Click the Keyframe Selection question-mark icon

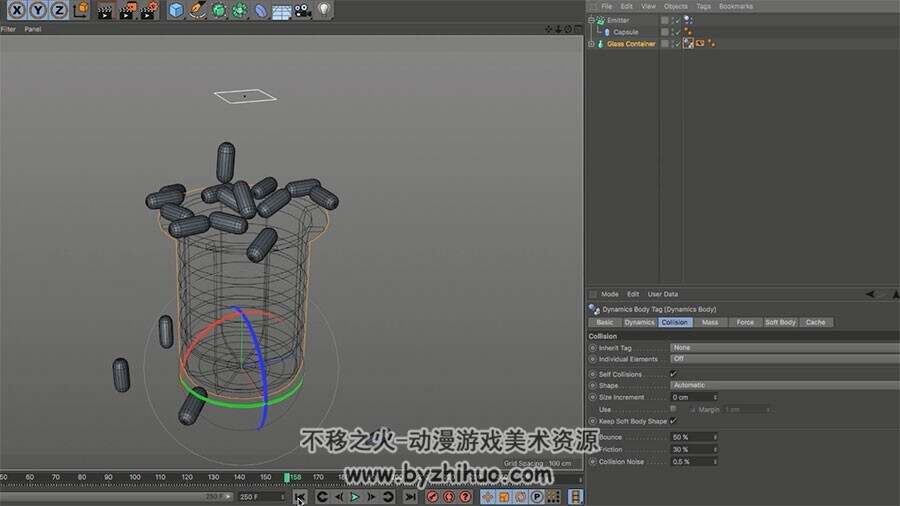tap(465, 497)
